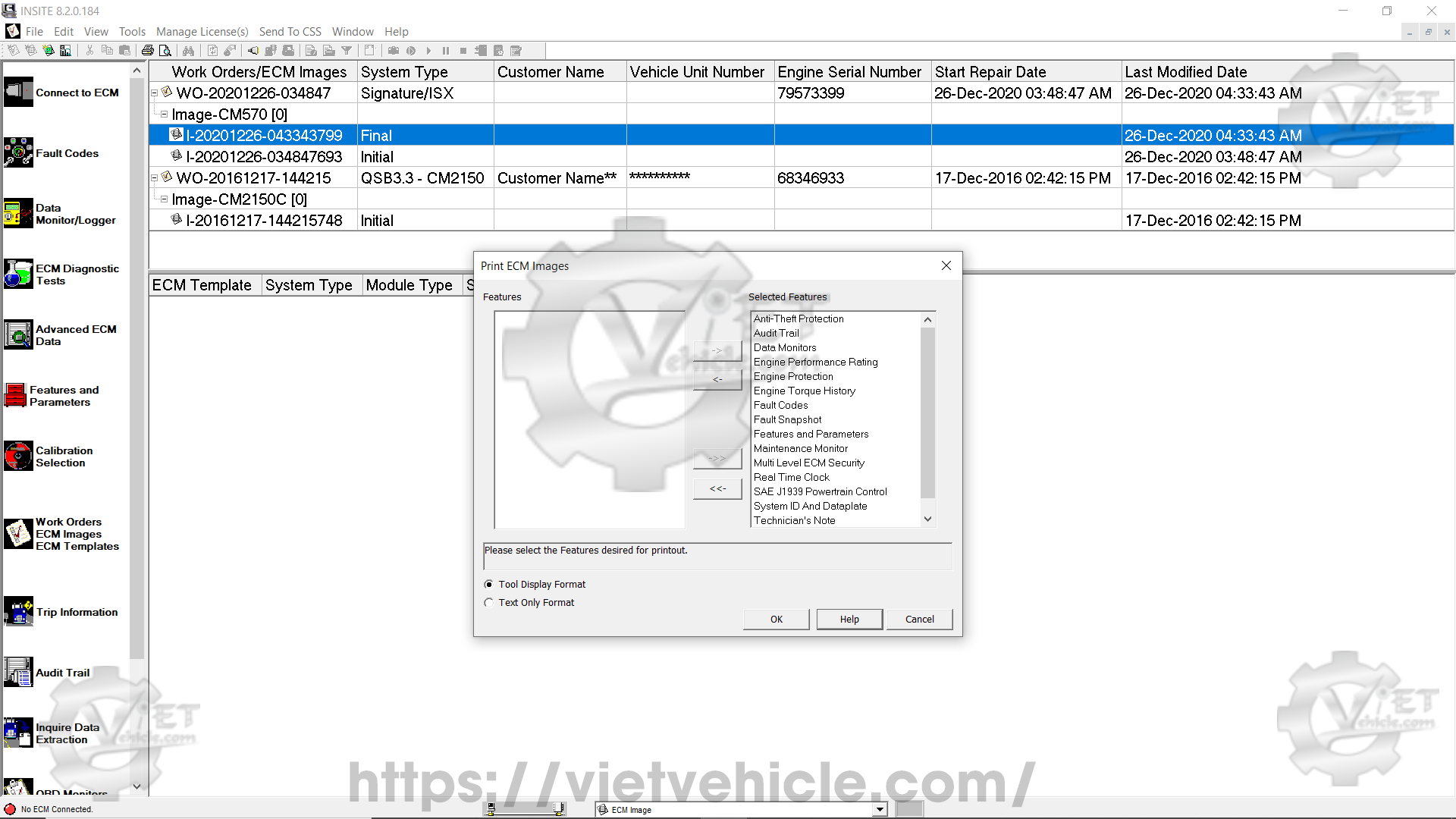Open the Send To CSS menu
This screenshot has height=819, width=1456.
pos(290,32)
